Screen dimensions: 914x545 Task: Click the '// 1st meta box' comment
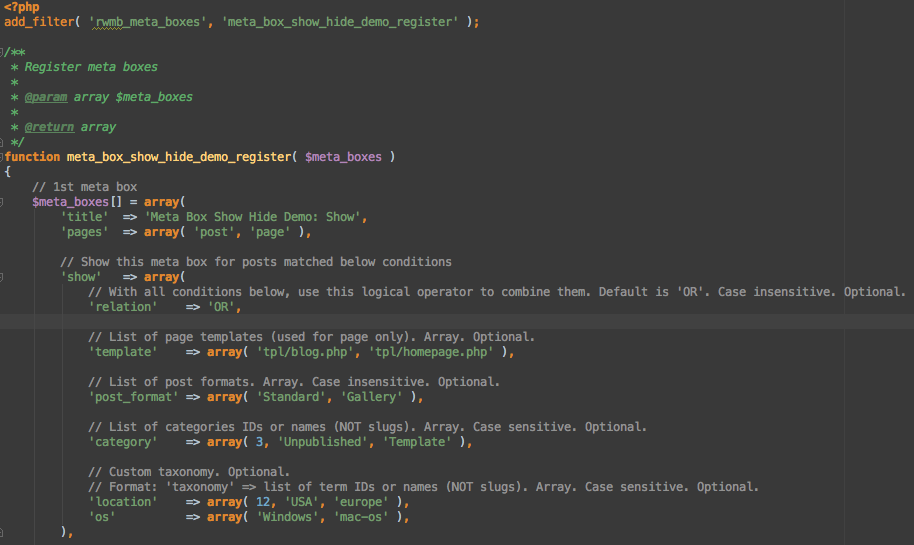click(85, 187)
